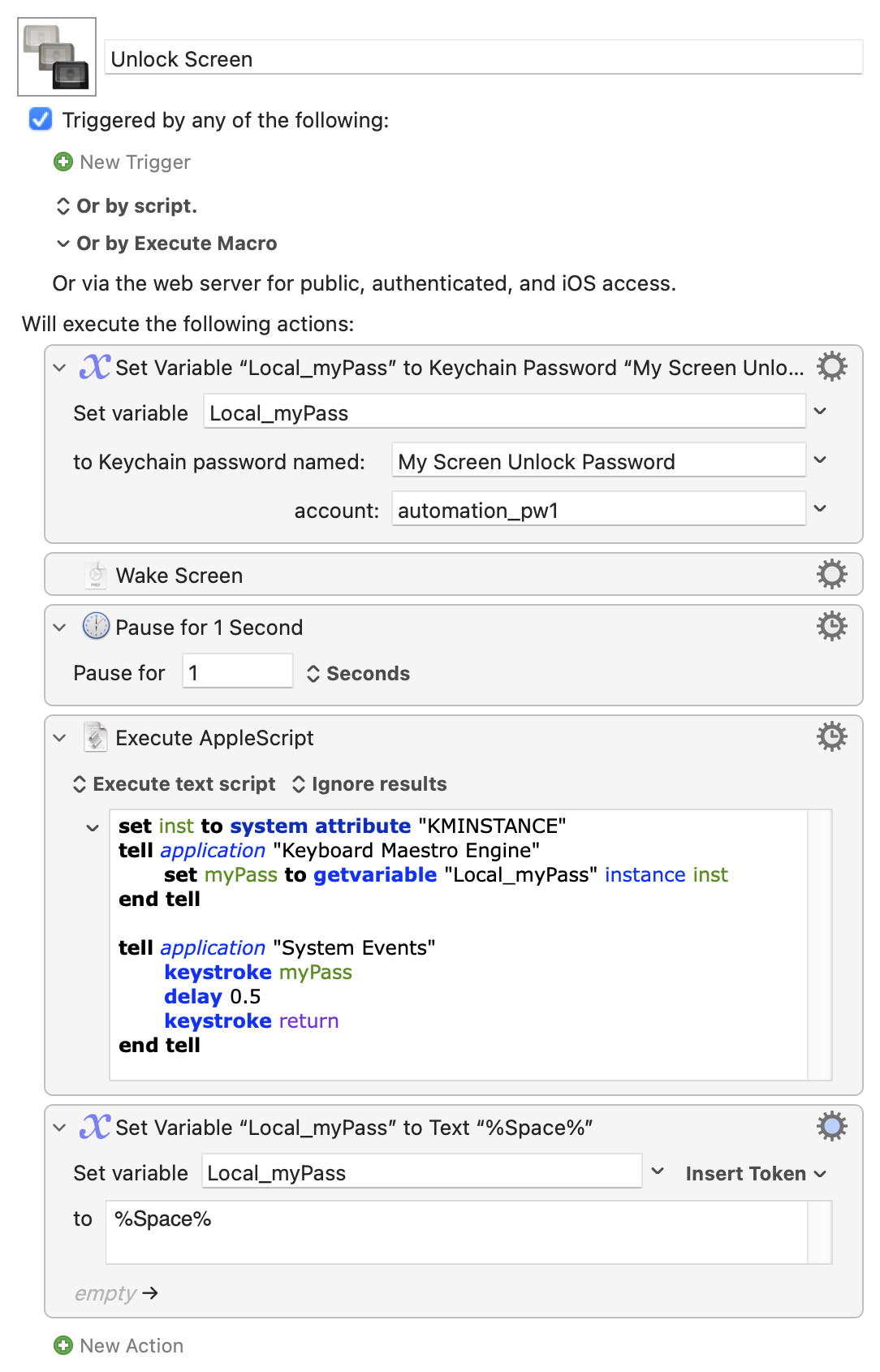This screenshot has height=1372, width=880.
Task: Click the green New Trigger plus icon
Action: pyautogui.click(x=63, y=162)
